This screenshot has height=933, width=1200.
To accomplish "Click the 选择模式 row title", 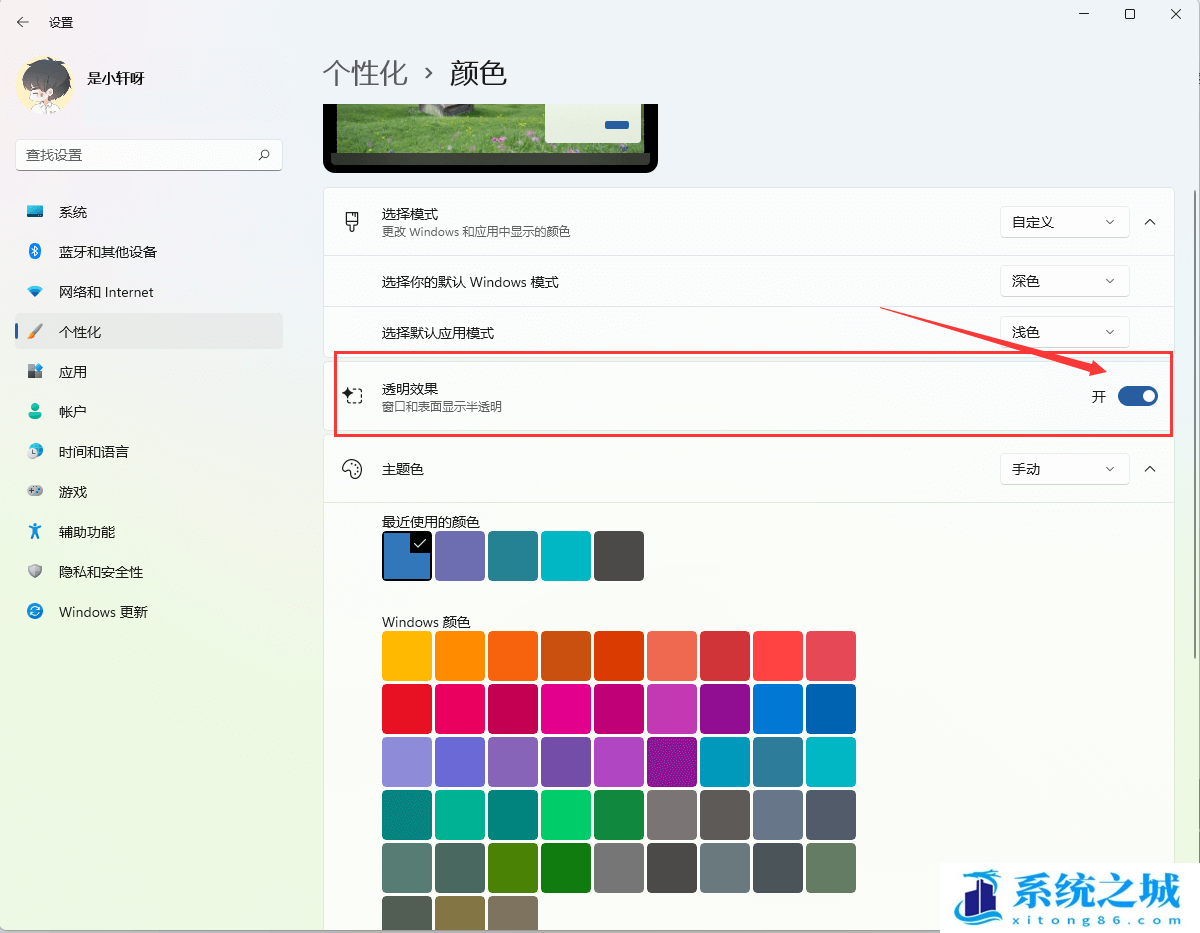I will pos(410,214).
